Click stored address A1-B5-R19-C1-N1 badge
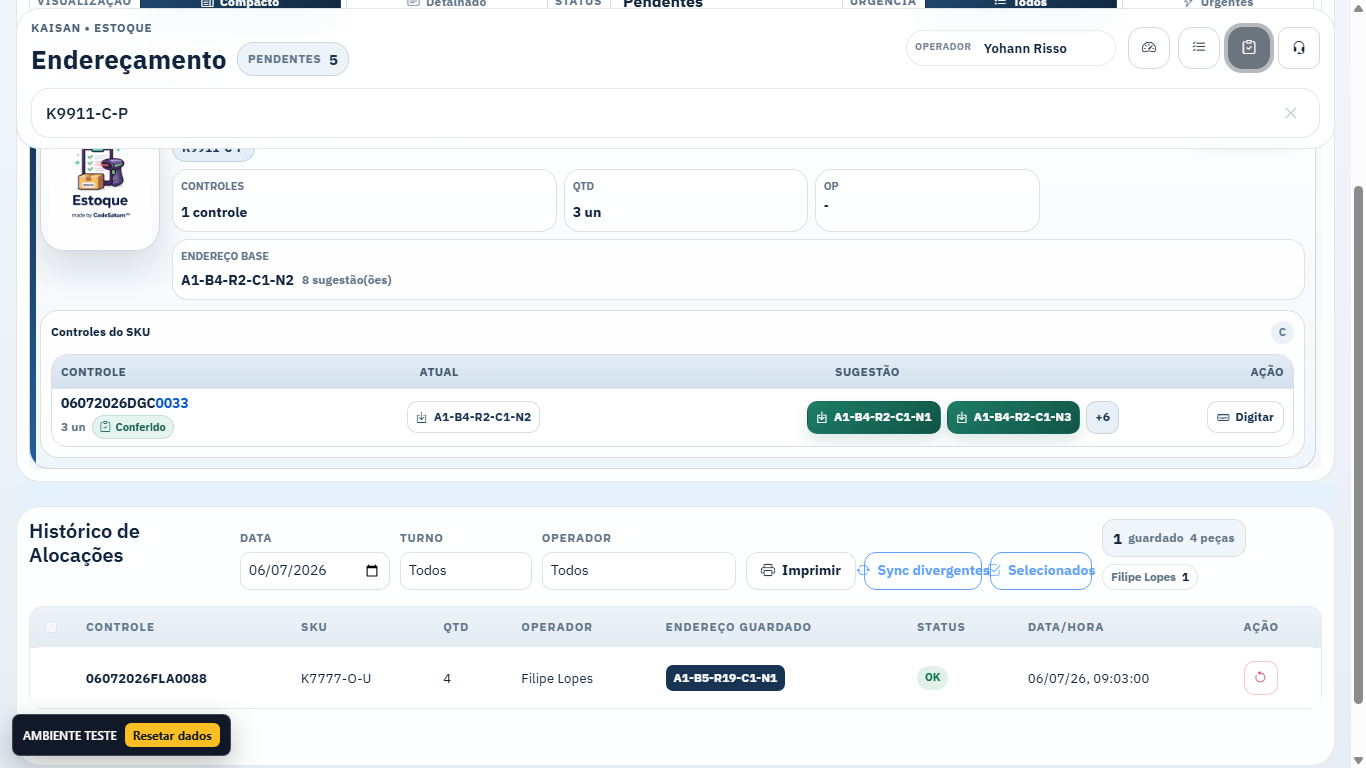Viewport: 1366px width, 768px height. (x=725, y=678)
